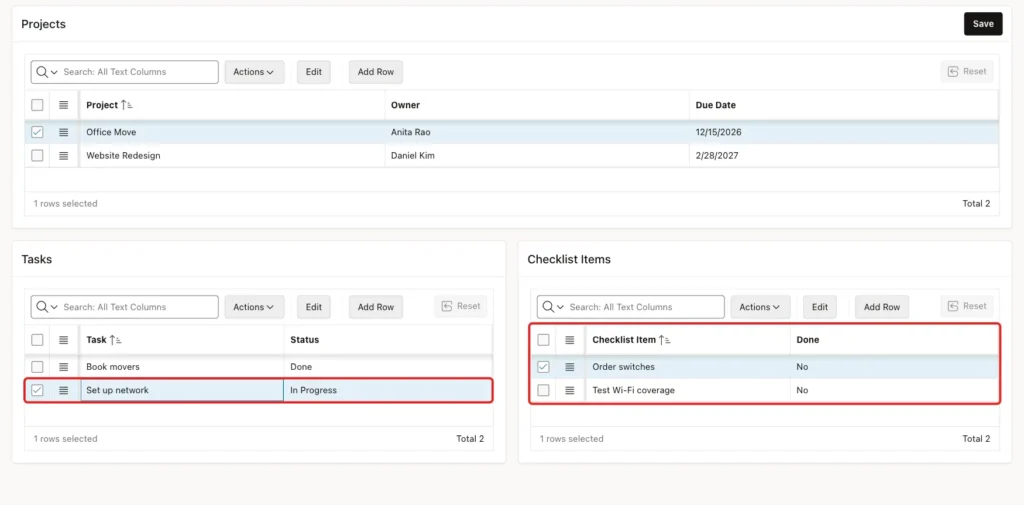
Task: Expand search column selector in Projects grid
Action: pos(47,72)
